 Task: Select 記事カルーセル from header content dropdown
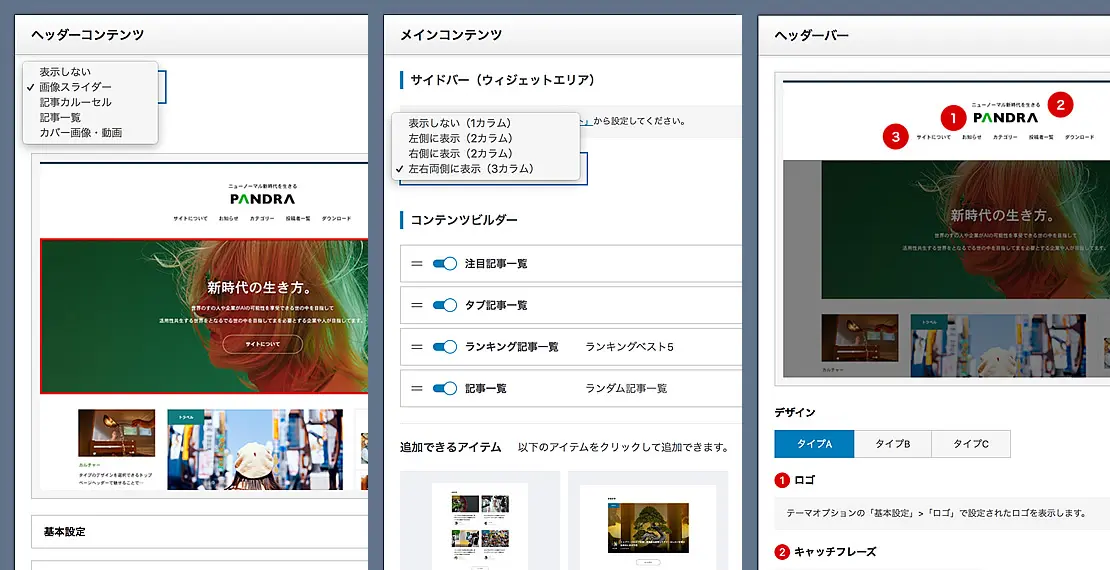pos(75,102)
